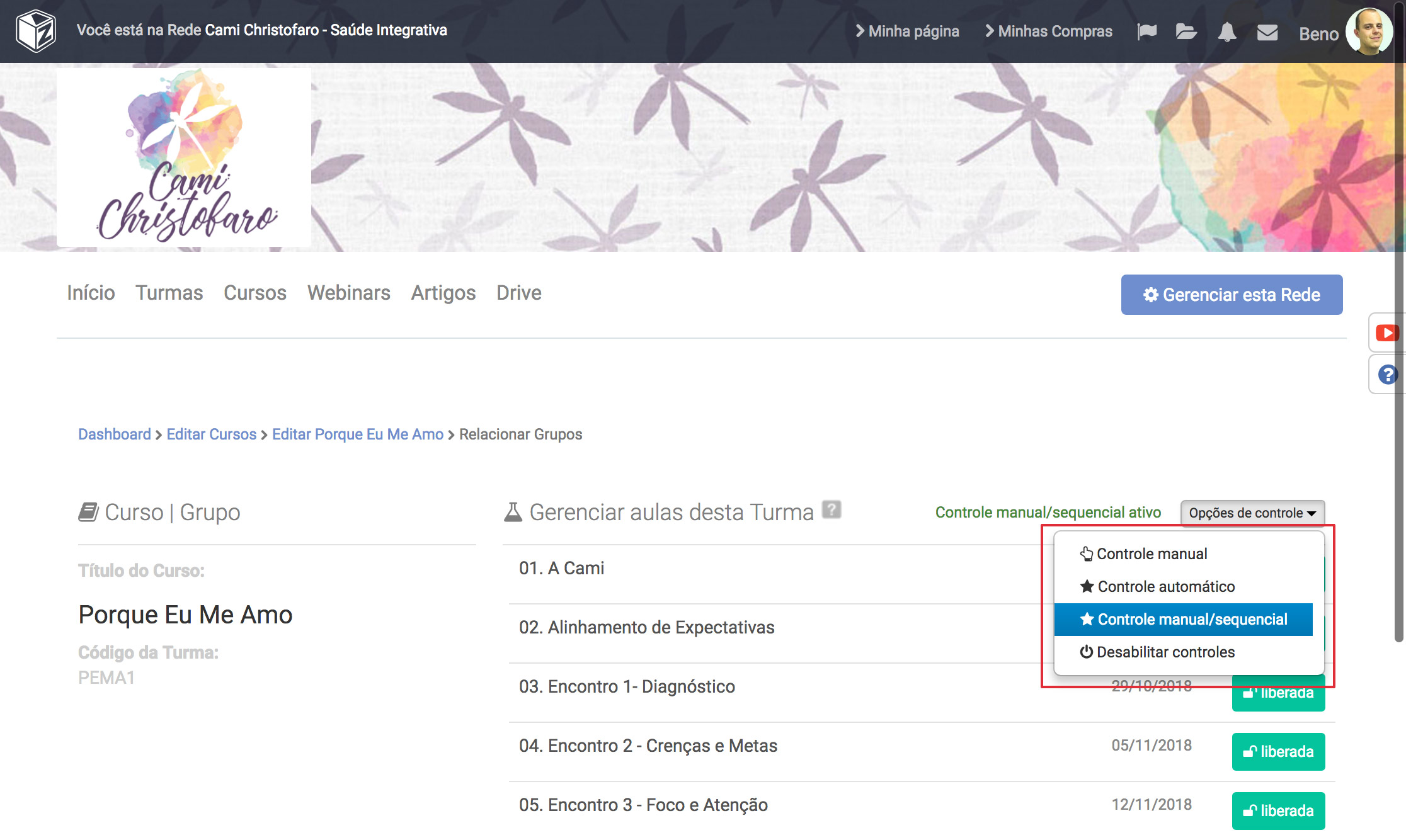1406x840 pixels.
Task: Click the Gerenciar esta Rede button
Action: 1232,295
